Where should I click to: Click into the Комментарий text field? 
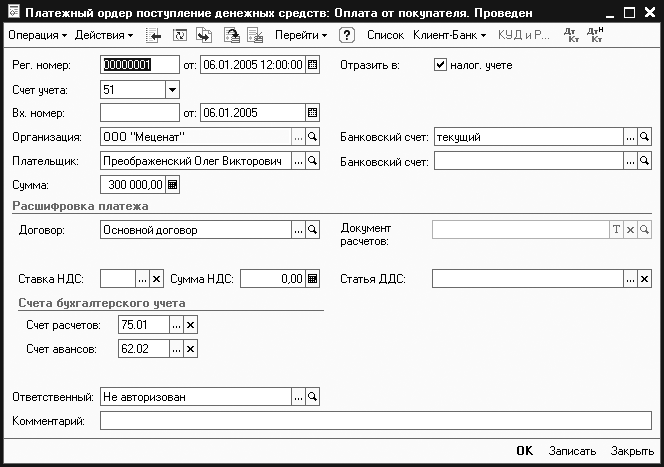375,421
